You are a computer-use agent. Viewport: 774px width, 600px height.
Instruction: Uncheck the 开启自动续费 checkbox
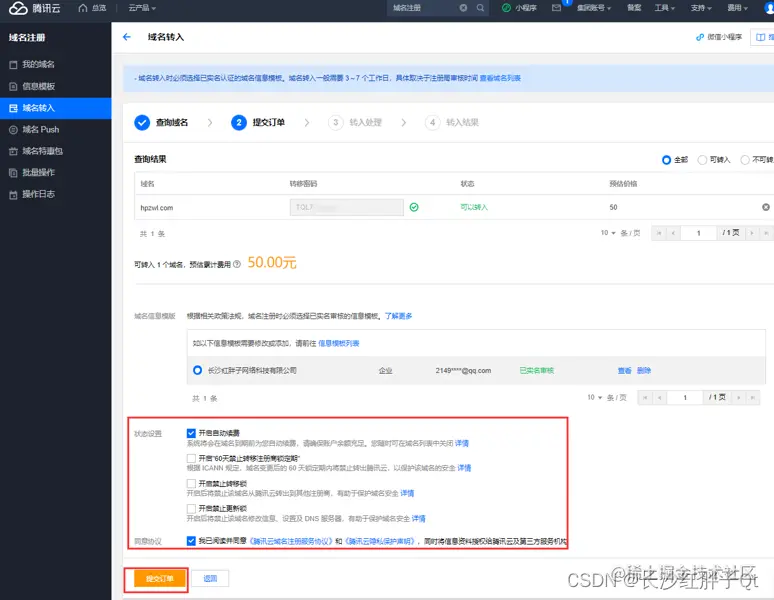pos(192,433)
